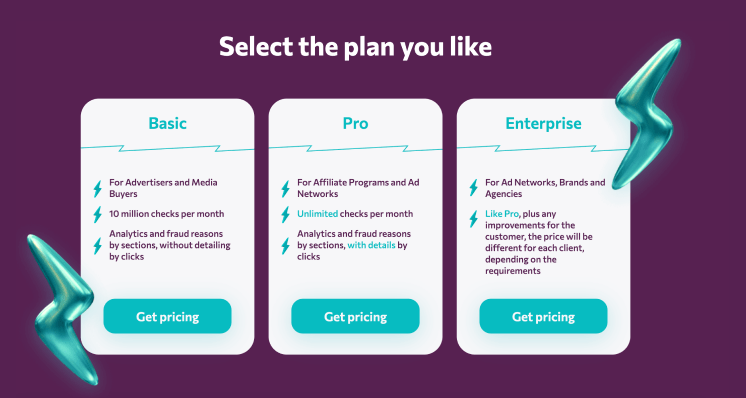This screenshot has height=398, width=746.
Task: Click lightning icon beside 'For Ad Networks, Brands and Agencies'
Action: [473, 187]
